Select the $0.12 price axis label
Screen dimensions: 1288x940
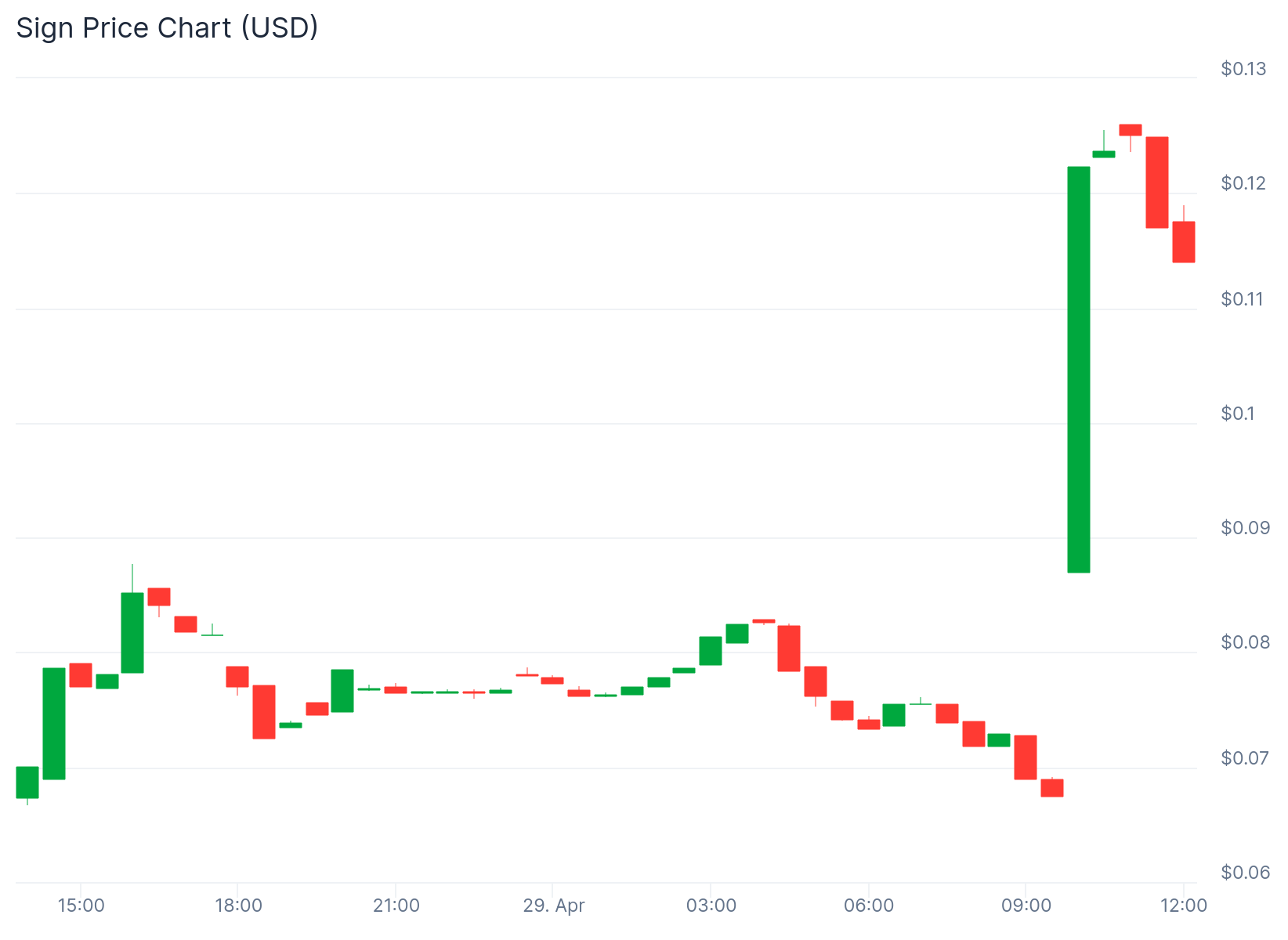[x=1243, y=183]
